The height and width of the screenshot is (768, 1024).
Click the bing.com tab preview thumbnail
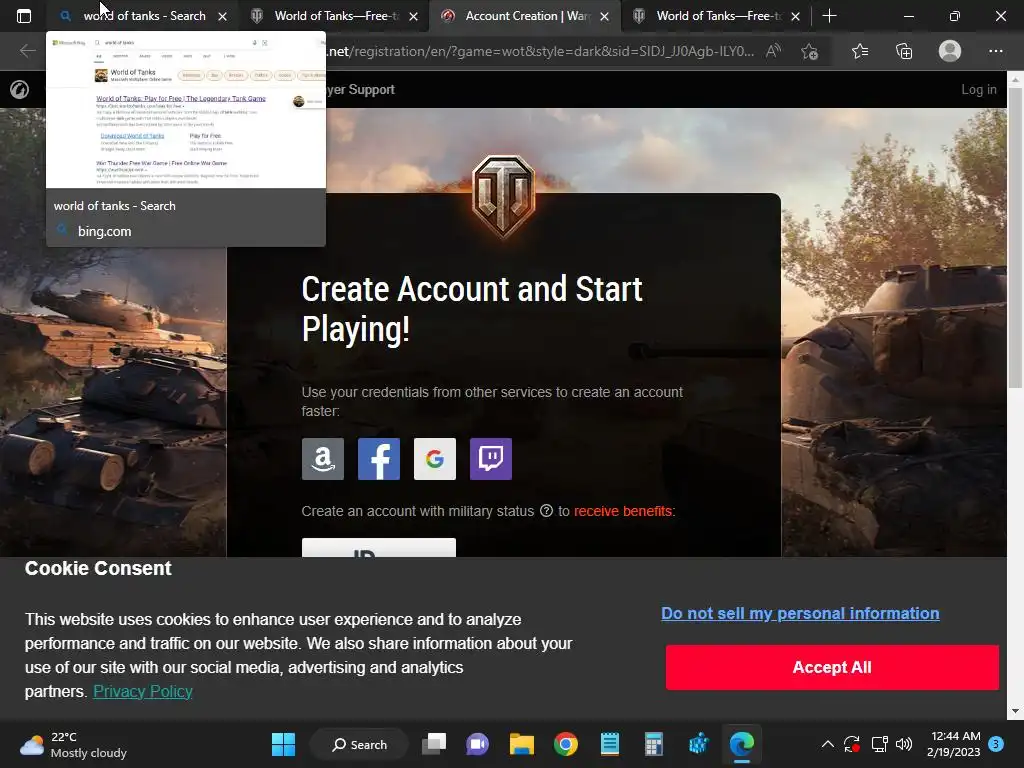tap(185, 110)
